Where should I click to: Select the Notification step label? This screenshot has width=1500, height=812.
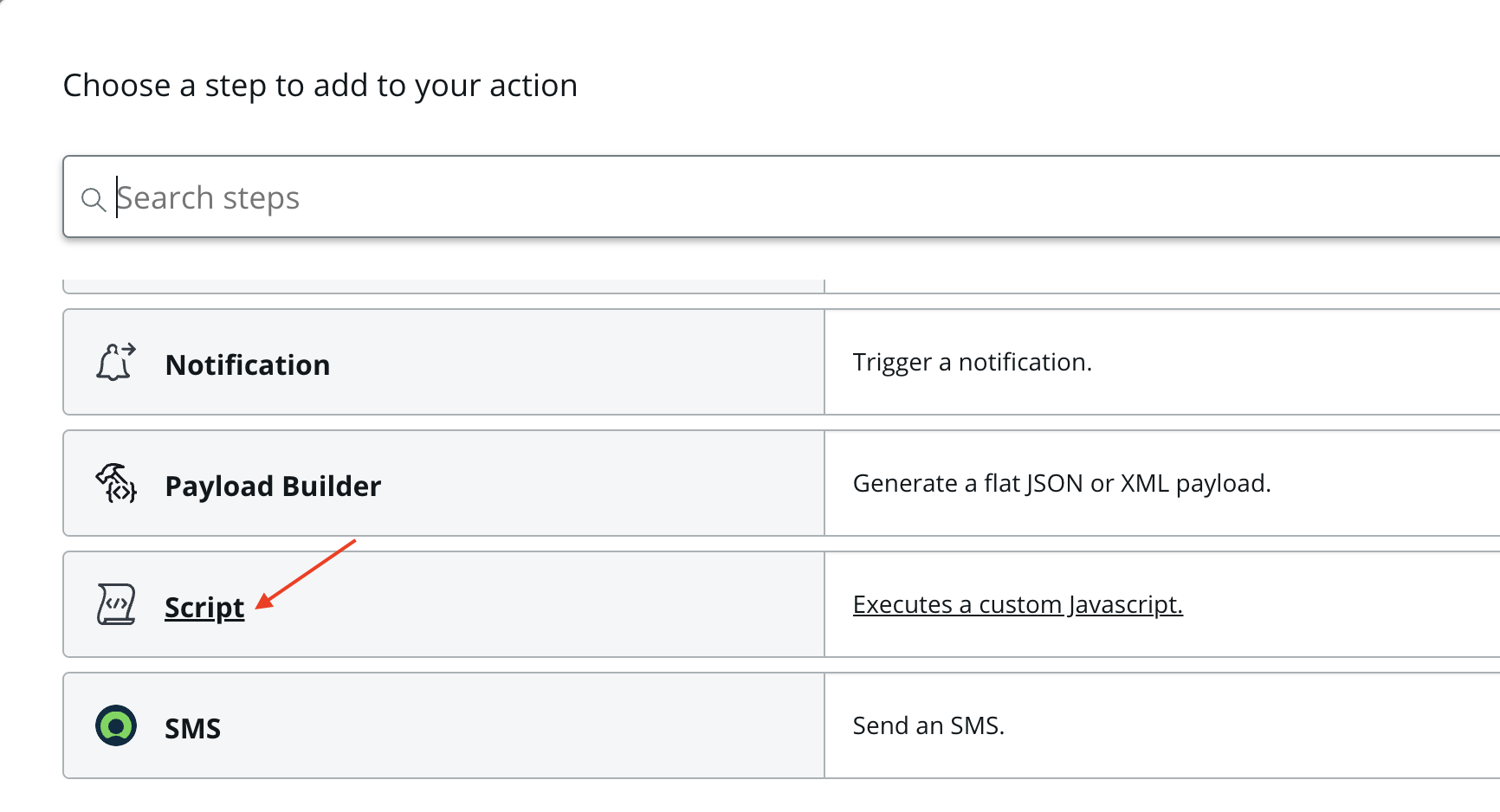(247, 365)
